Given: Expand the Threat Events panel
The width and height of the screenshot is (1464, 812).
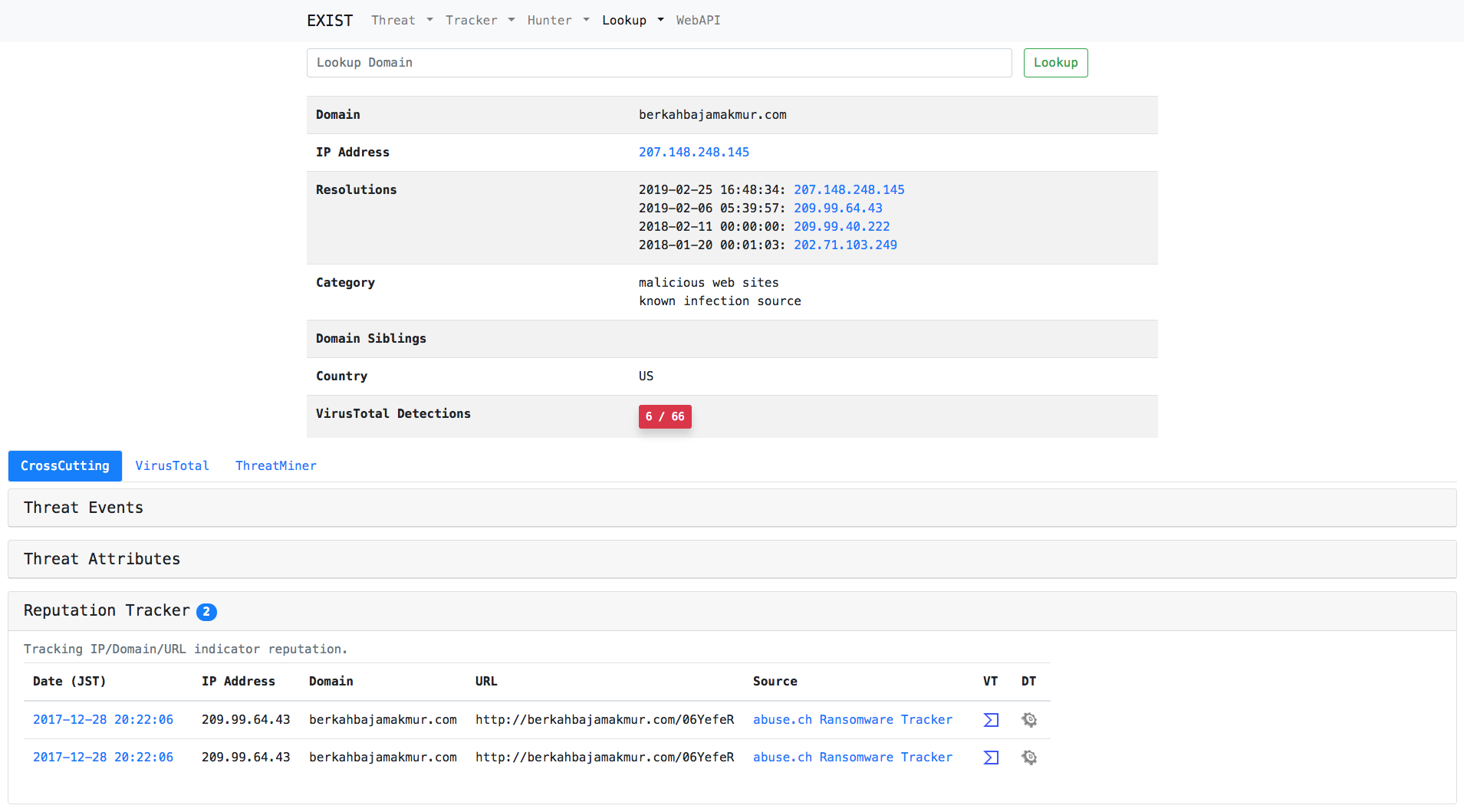Looking at the screenshot, I should [83, 507].
